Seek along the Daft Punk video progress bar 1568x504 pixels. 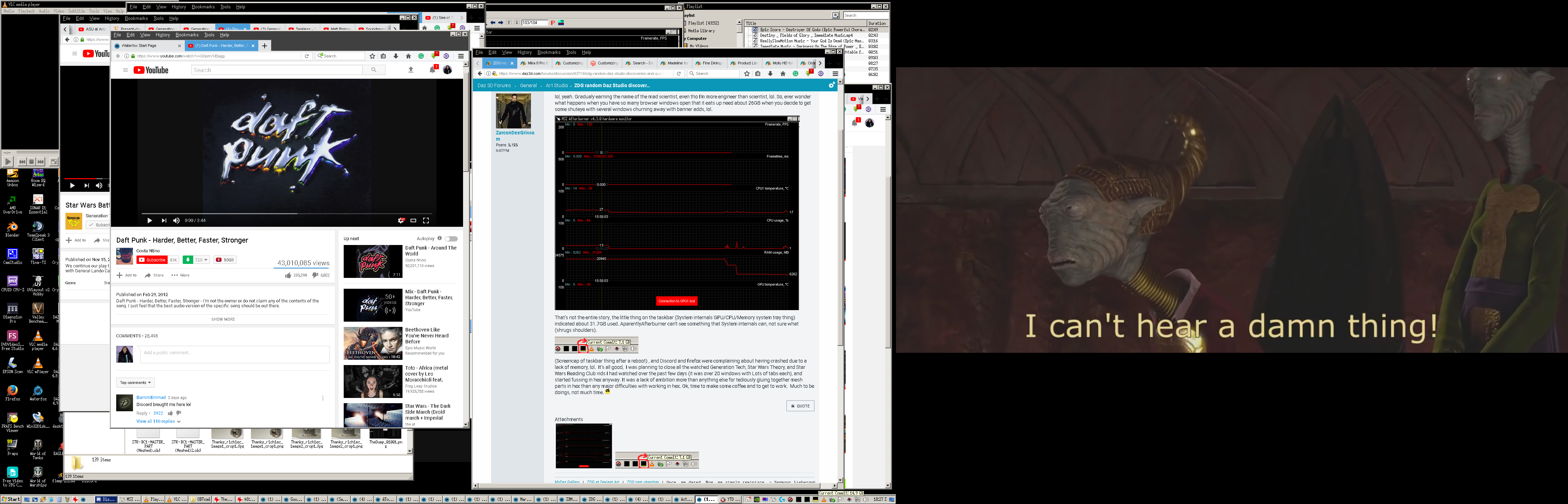287,213
